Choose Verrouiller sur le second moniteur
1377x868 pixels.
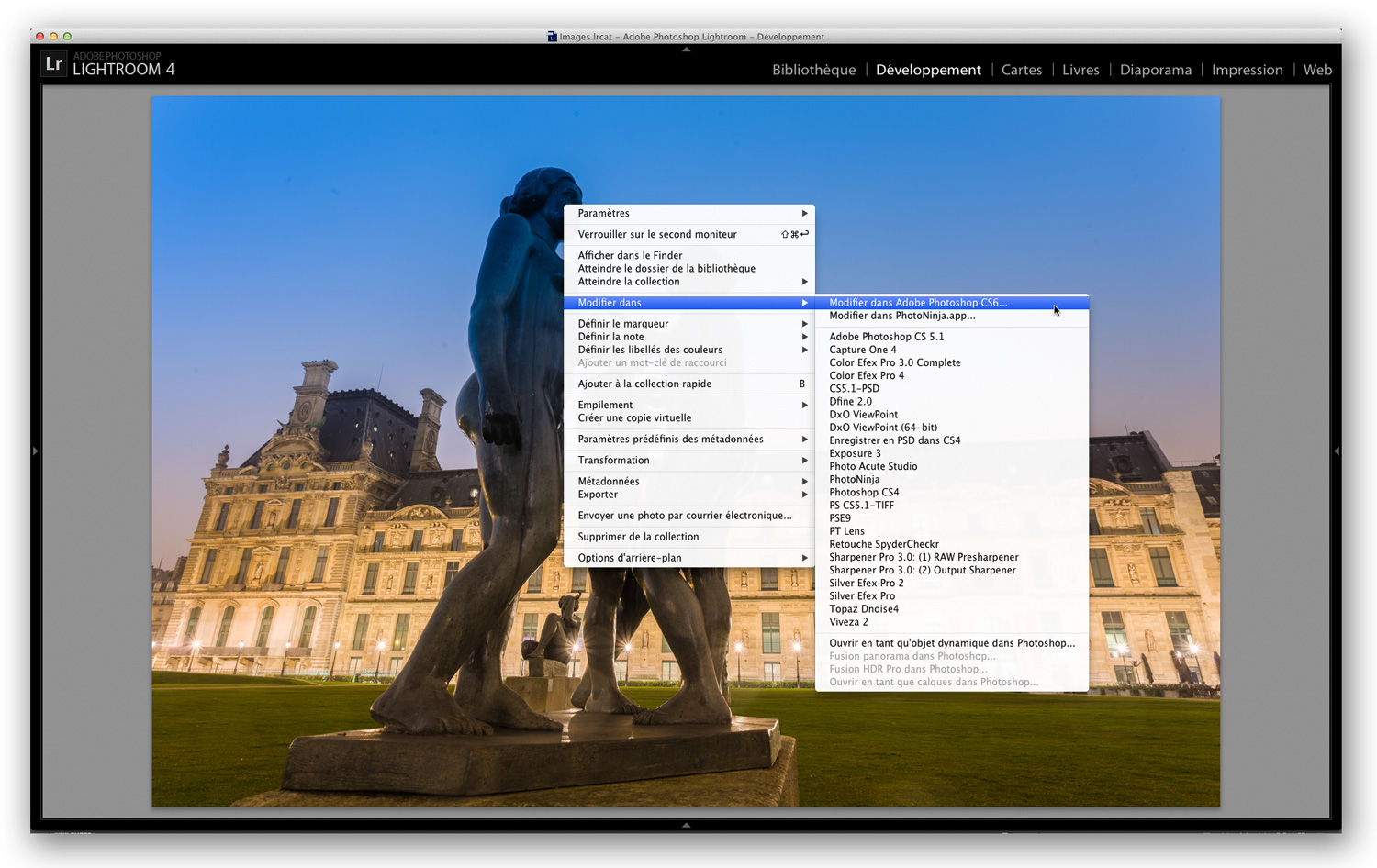(x=689, y=234)
